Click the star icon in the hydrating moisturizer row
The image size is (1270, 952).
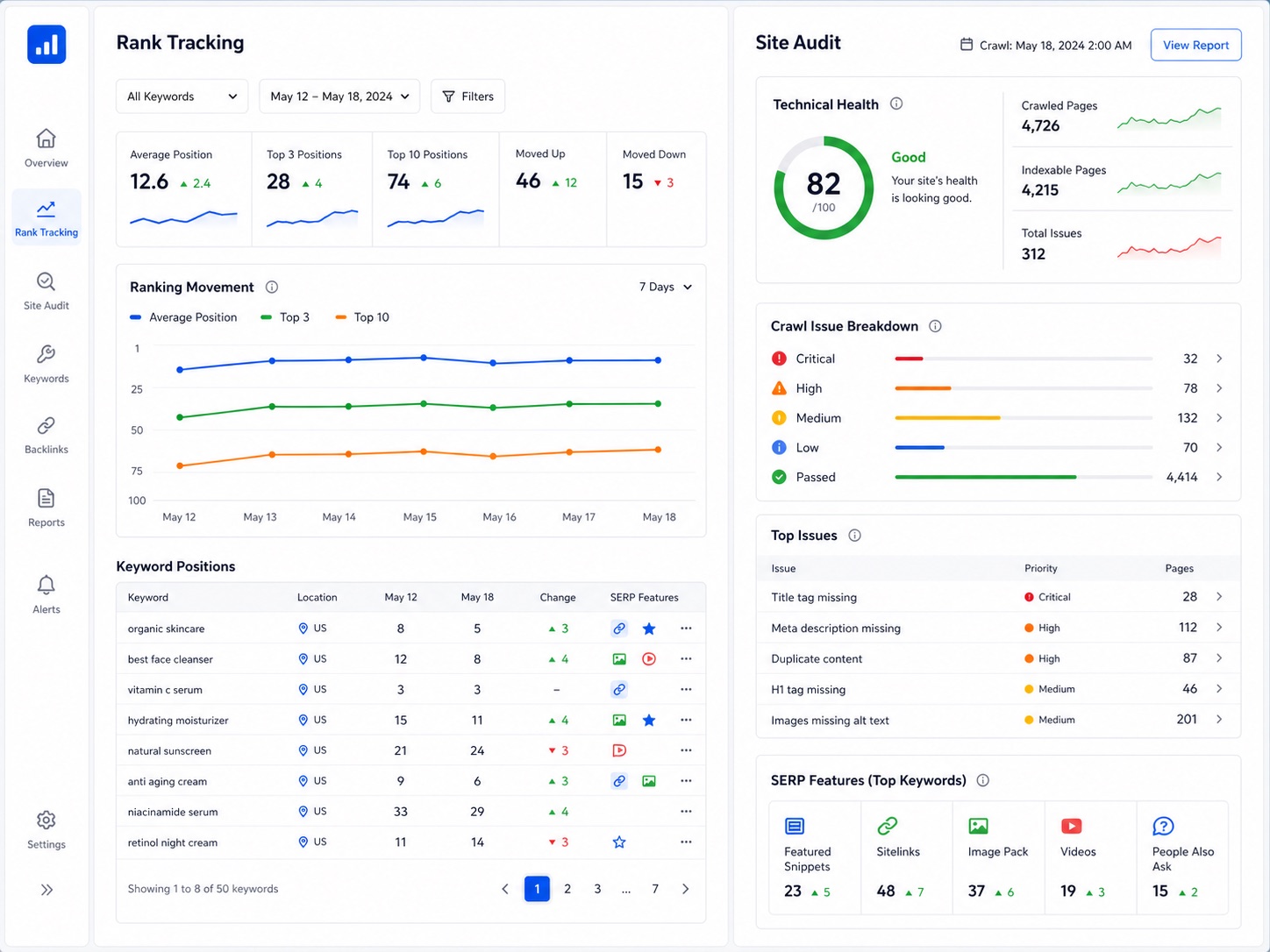[649, 721]
